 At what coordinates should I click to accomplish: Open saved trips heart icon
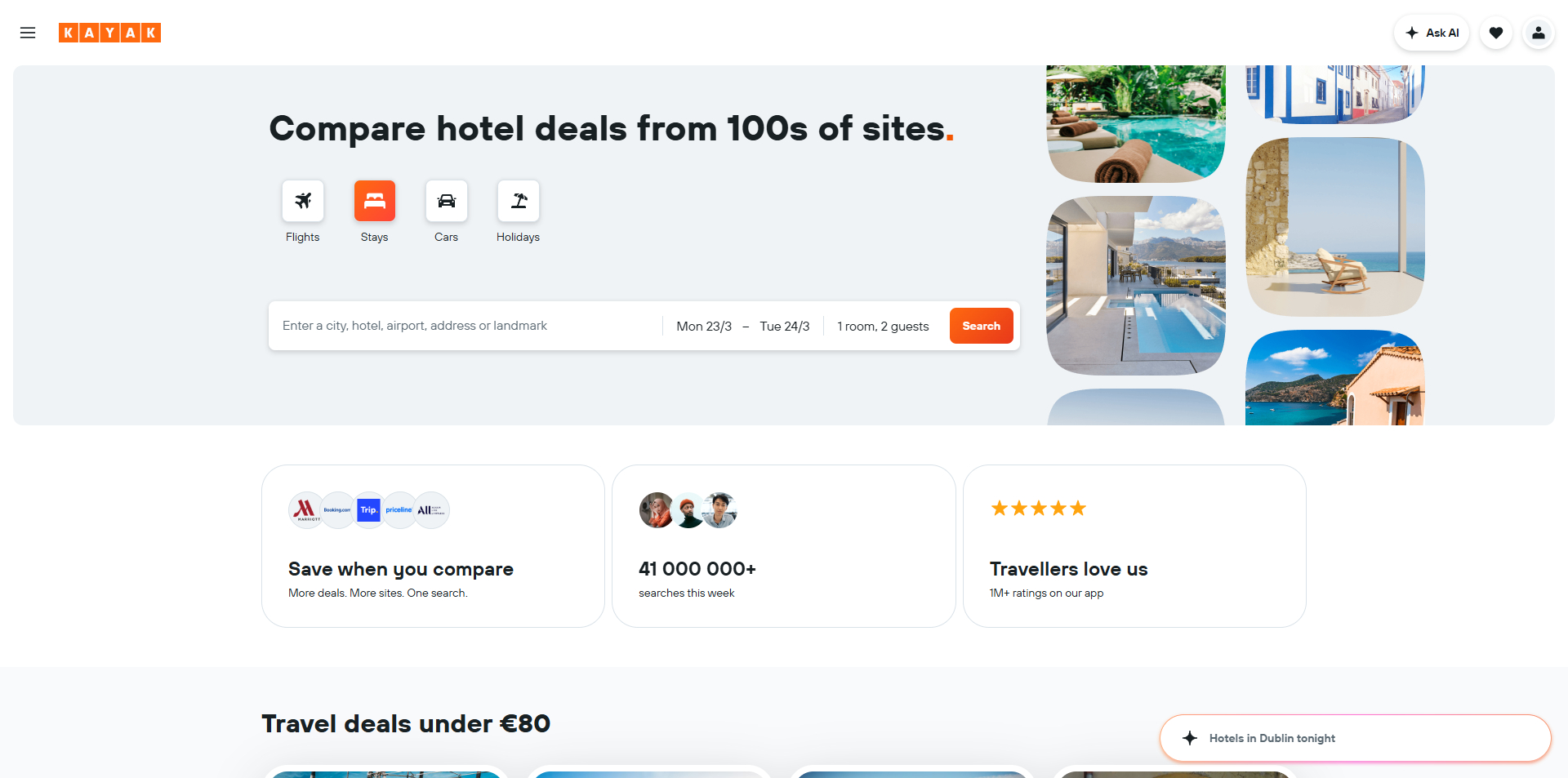(1496, 33)
